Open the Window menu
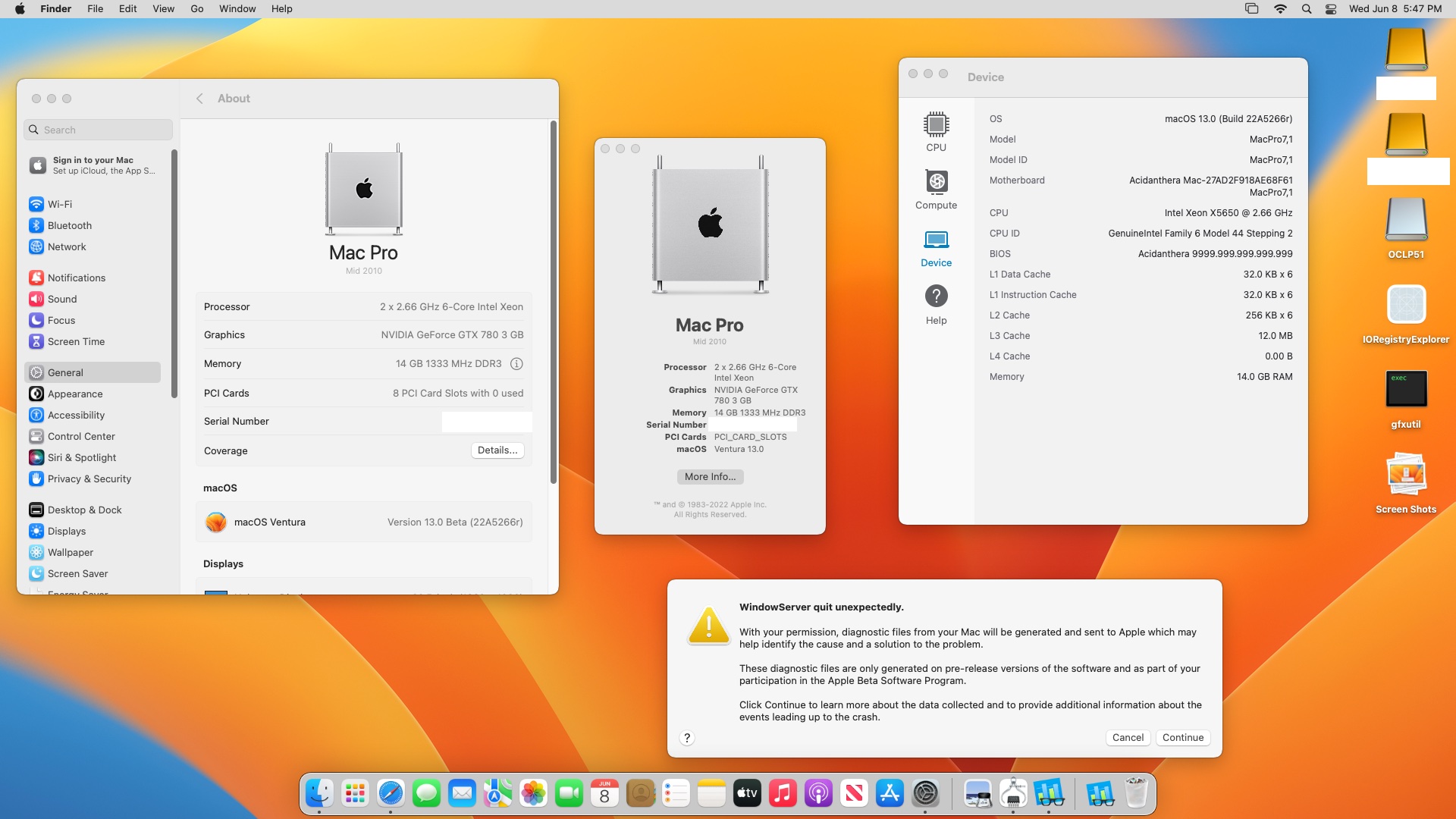 [x=237, y=9]
